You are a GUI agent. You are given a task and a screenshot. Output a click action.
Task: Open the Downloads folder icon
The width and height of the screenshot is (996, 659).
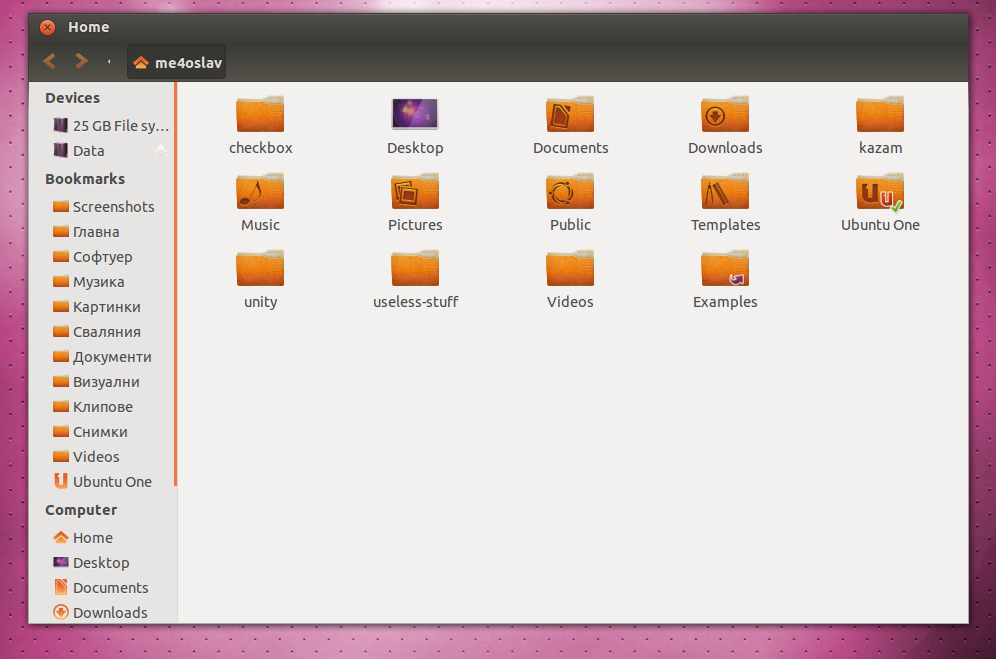[x=725, y=115]
